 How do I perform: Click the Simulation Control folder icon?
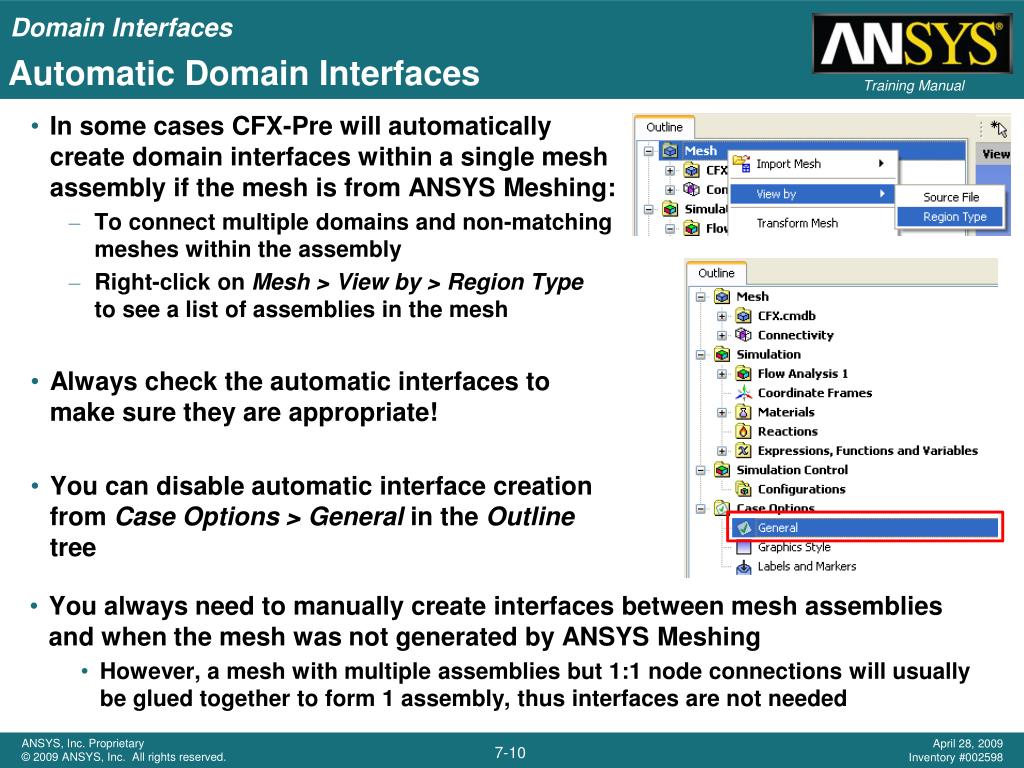(722, 470)
